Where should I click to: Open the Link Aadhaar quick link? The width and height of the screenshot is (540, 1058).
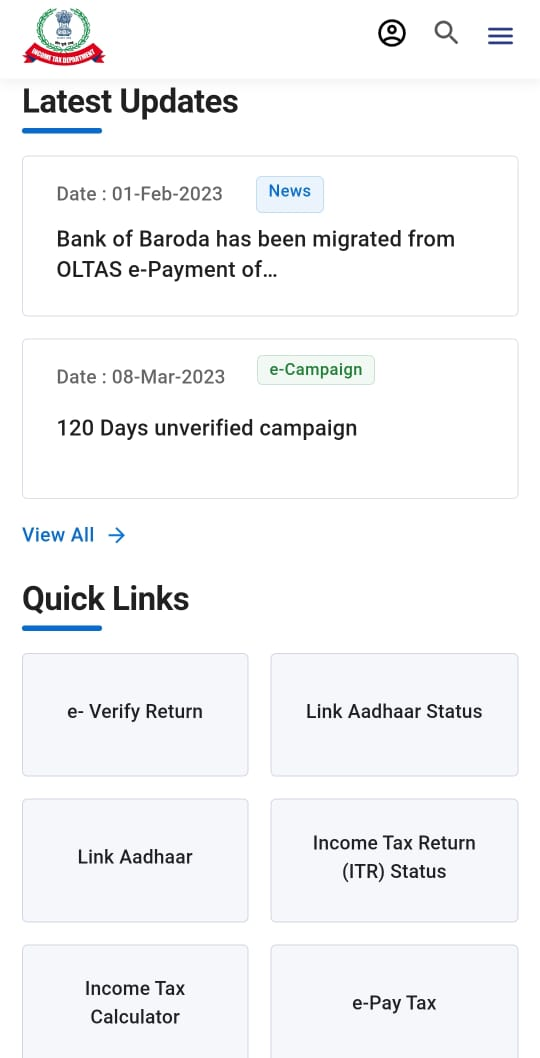[135, 860]
